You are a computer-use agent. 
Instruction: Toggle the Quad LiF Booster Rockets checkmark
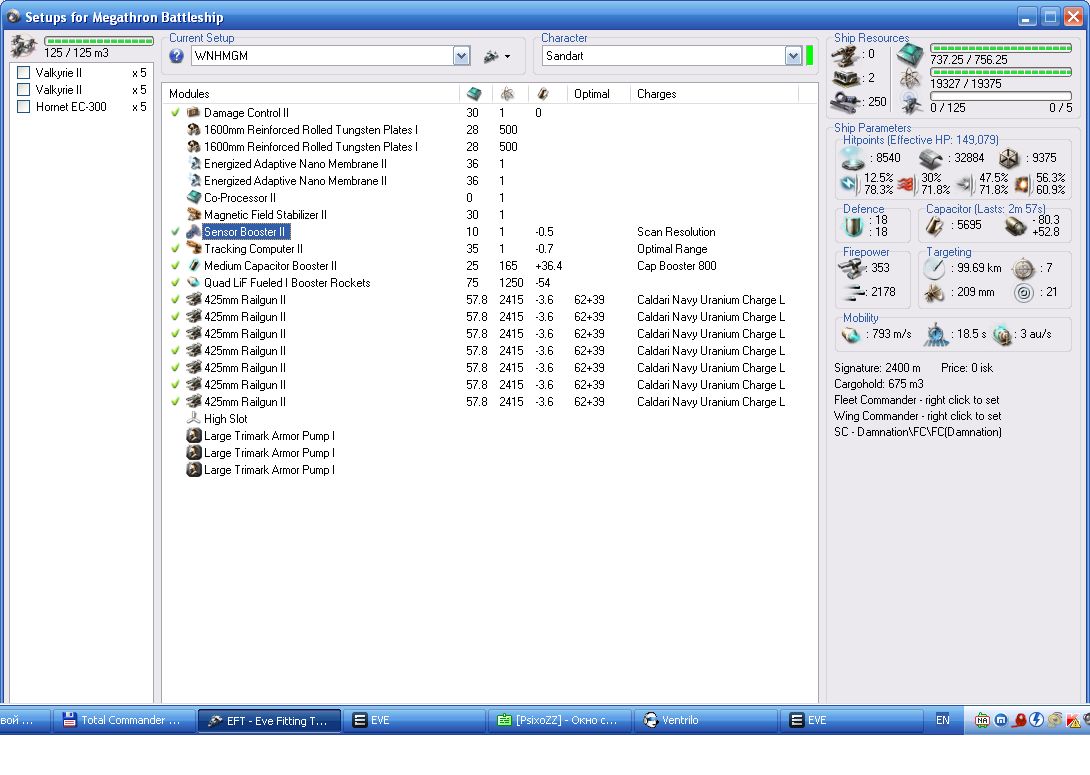pyautogui.click(x=175, y=283)
